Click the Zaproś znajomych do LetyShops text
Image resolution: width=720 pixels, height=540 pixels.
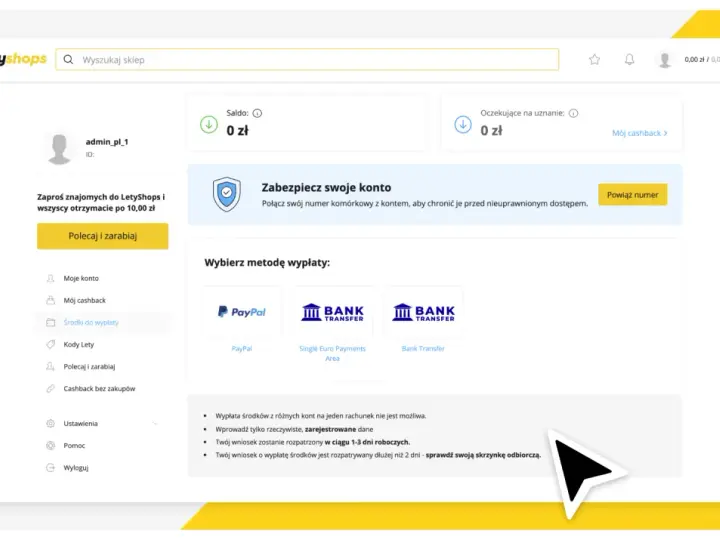(x=101, y=202)
